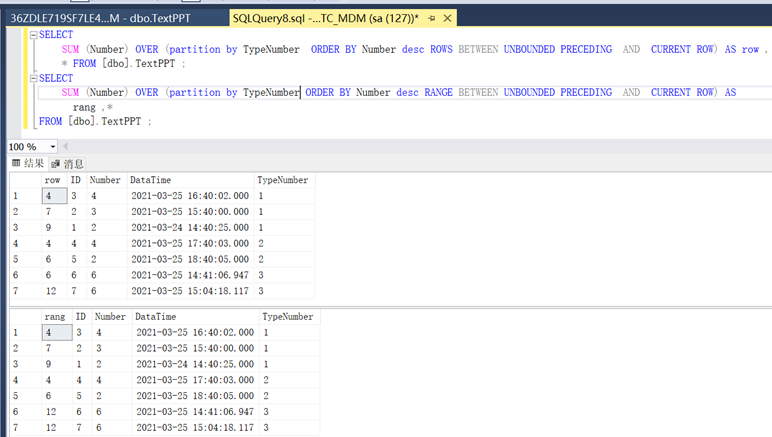
Task: Select rang value 12 in row 6
Action: (x=57, y=412)
